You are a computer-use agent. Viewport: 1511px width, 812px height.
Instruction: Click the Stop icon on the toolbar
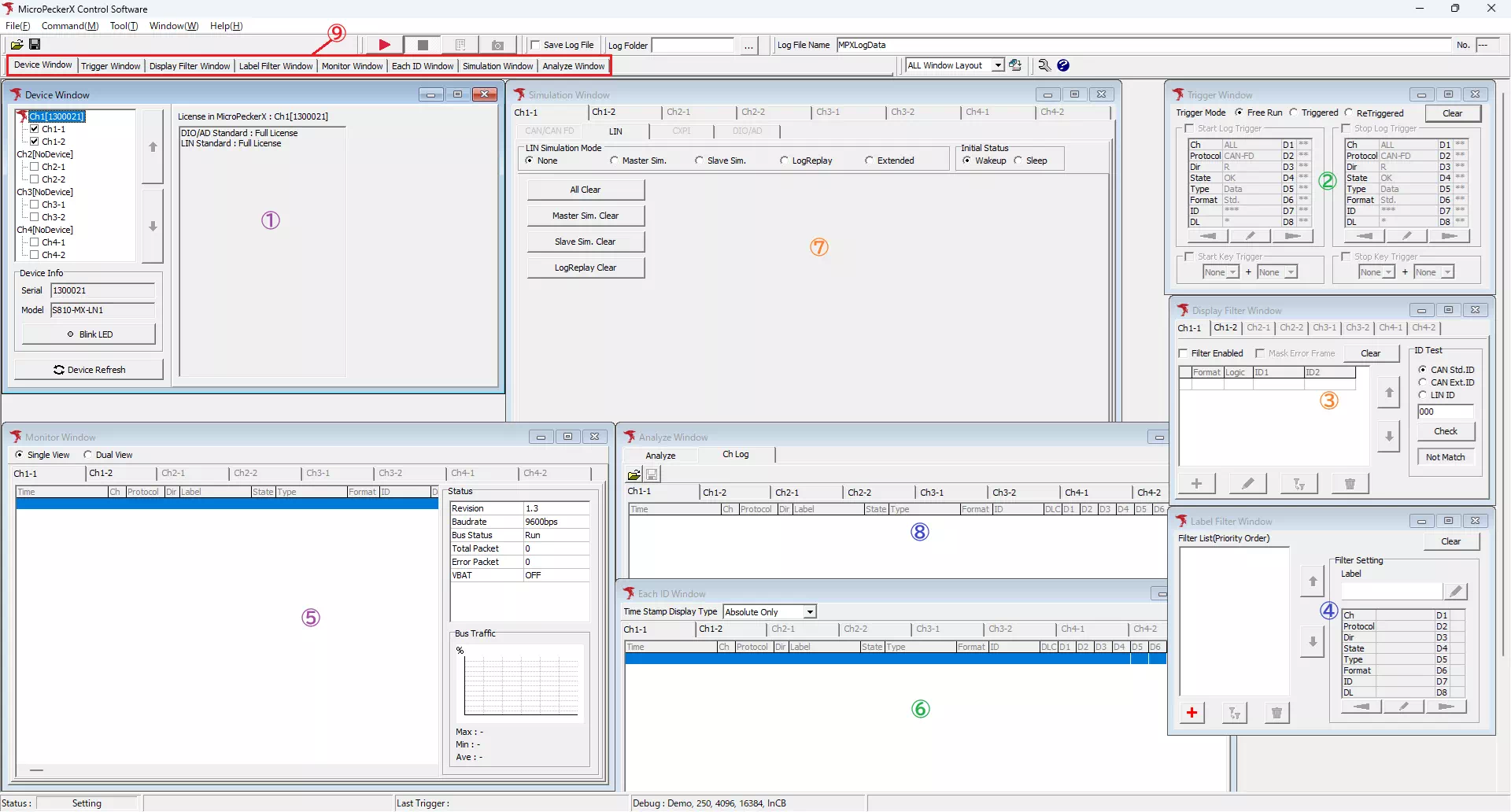(x=422, y=45)
